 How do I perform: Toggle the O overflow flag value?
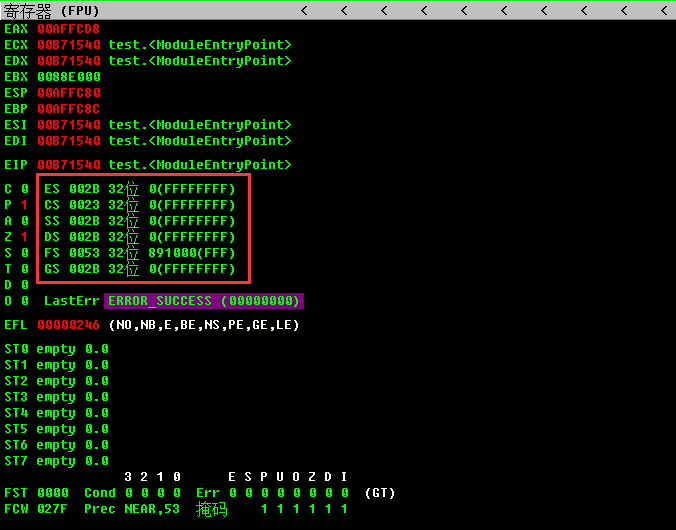click(x=25, y=301)
